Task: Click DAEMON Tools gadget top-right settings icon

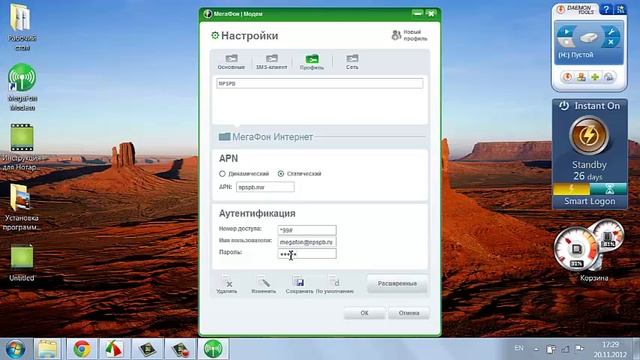Action: (x=620, y=9)
